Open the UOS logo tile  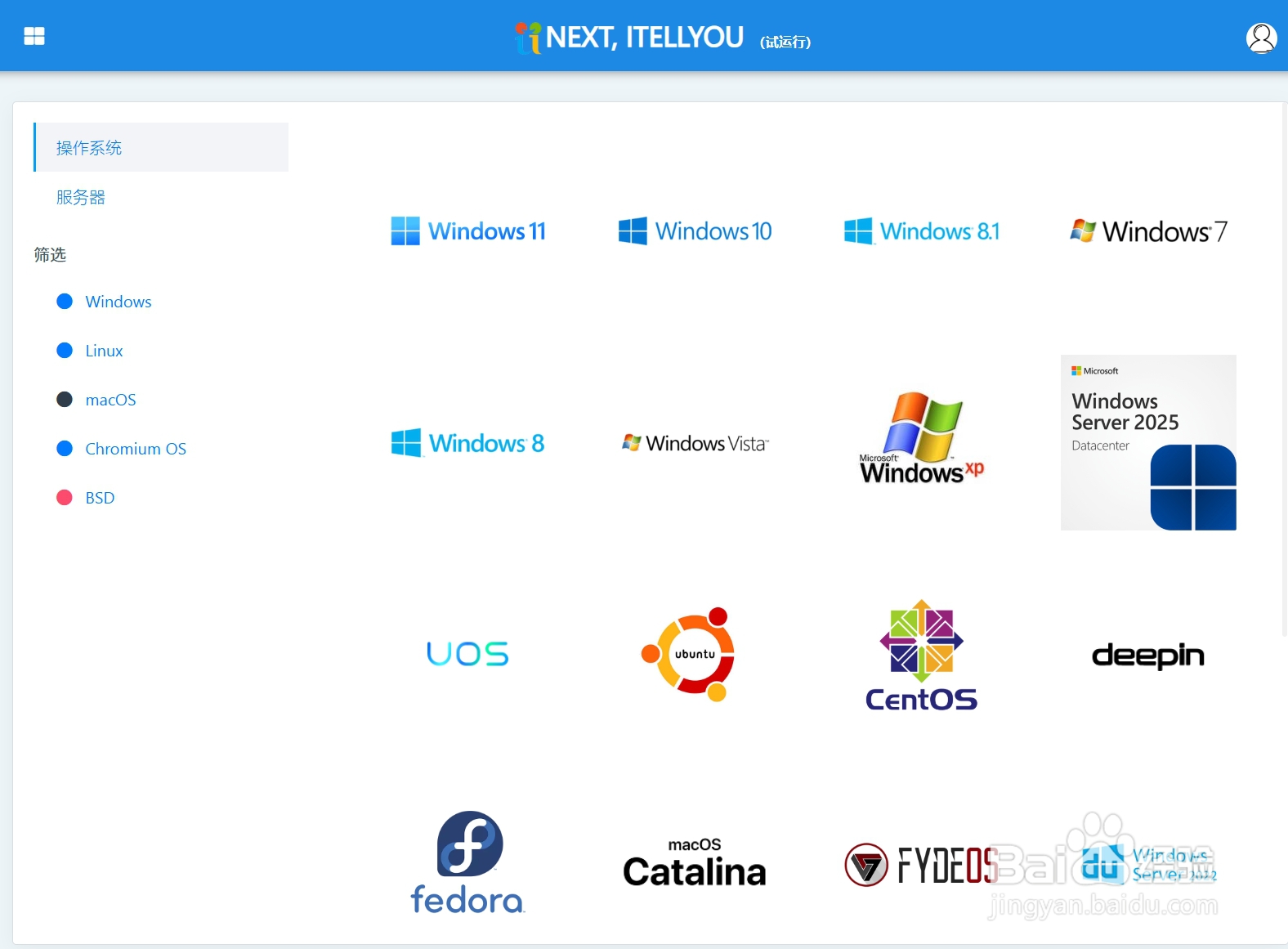tap(468, 654)
